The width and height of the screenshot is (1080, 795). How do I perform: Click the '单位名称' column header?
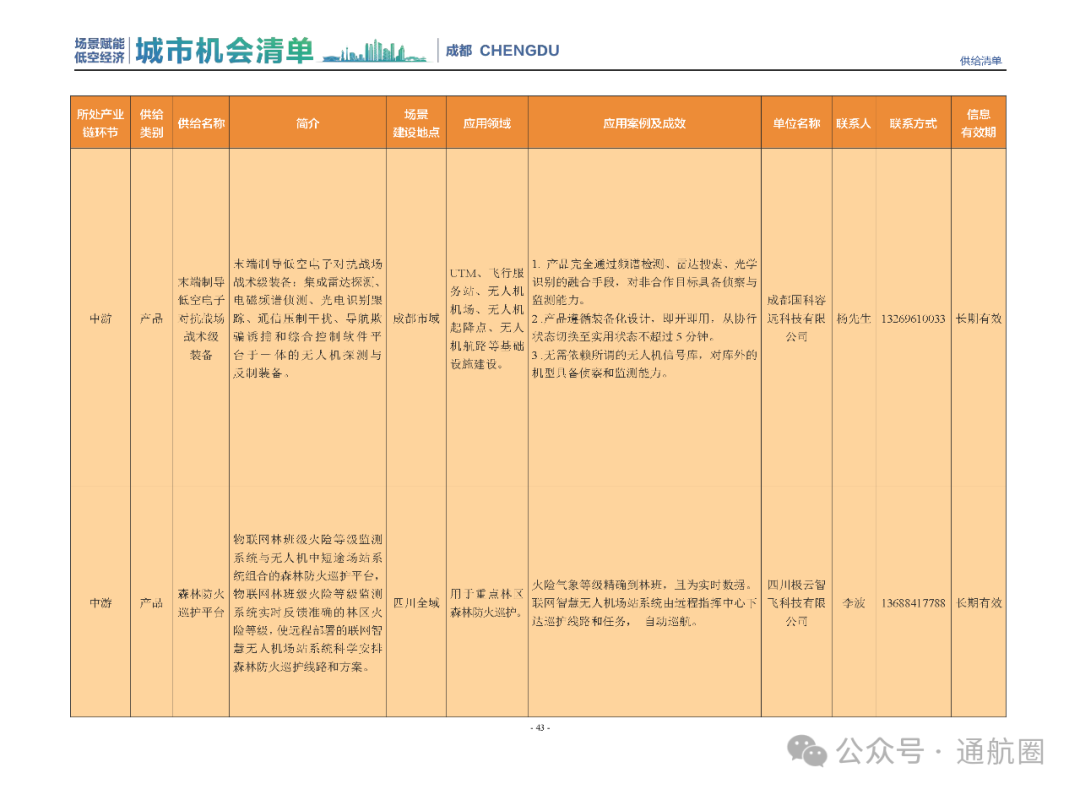point(796,123)
